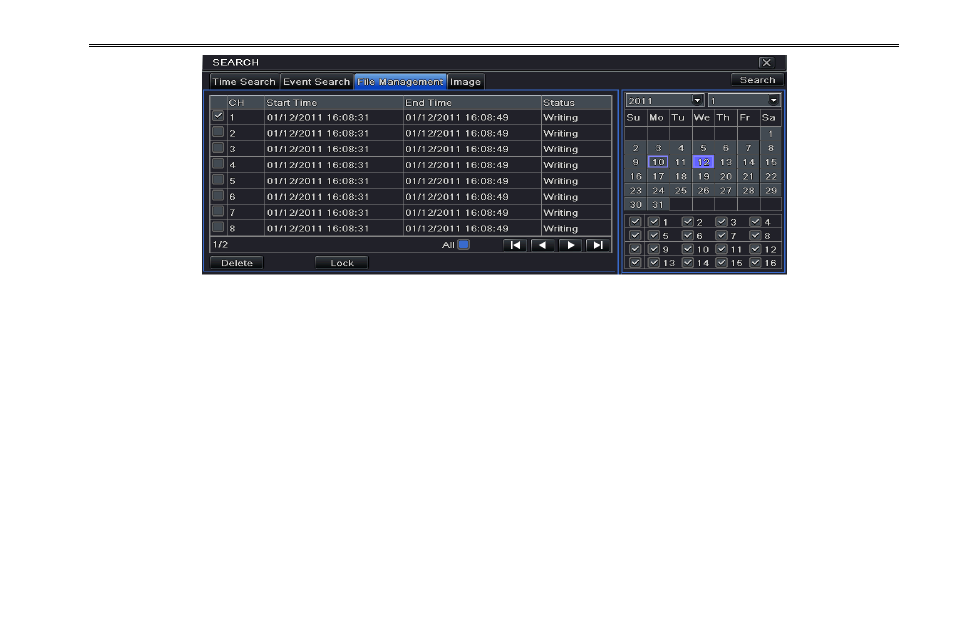
Task: Pick day 1 in the calendar
Action: coord(770,133)
